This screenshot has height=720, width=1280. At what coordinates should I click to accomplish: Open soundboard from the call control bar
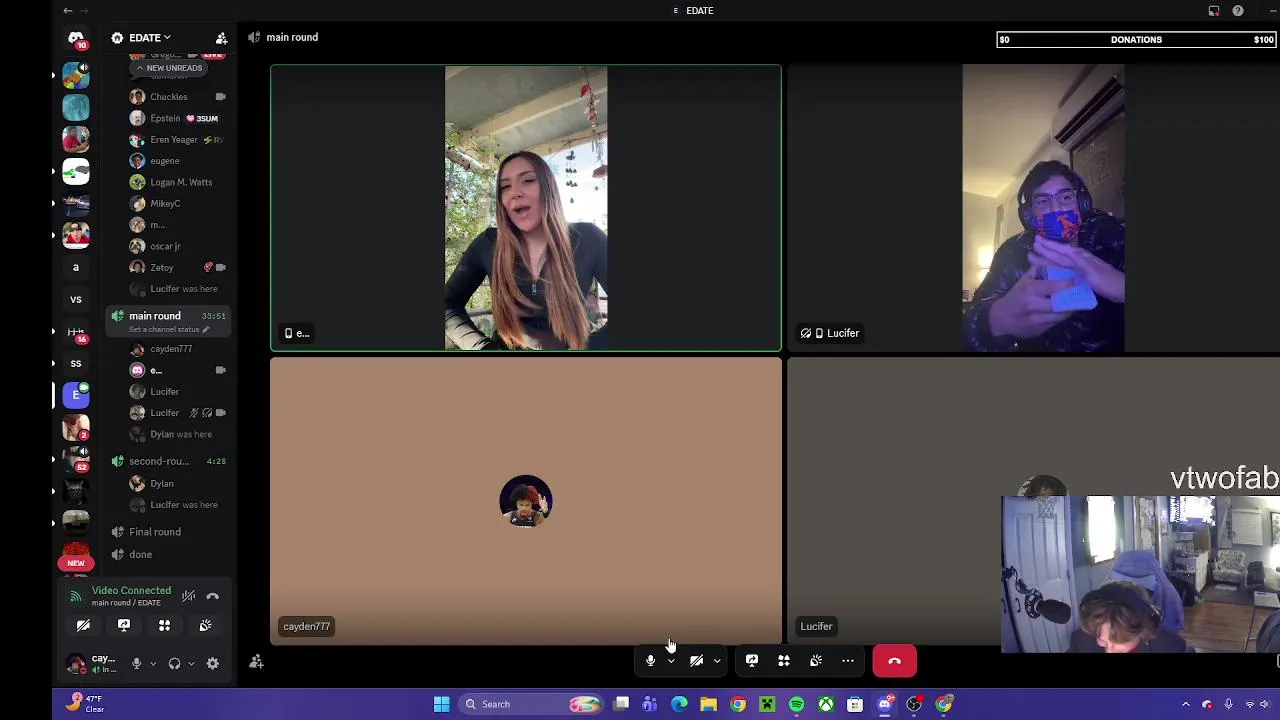pyautogui.click(x=816, y=661)
